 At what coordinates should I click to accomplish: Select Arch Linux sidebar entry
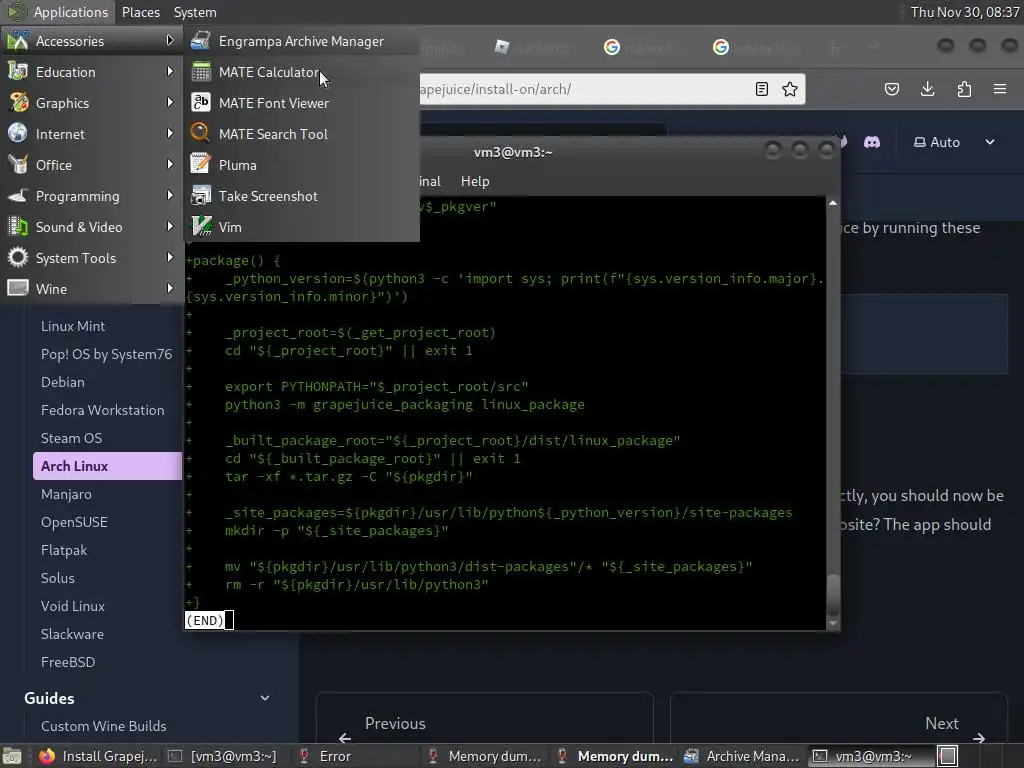click(107, 466)
